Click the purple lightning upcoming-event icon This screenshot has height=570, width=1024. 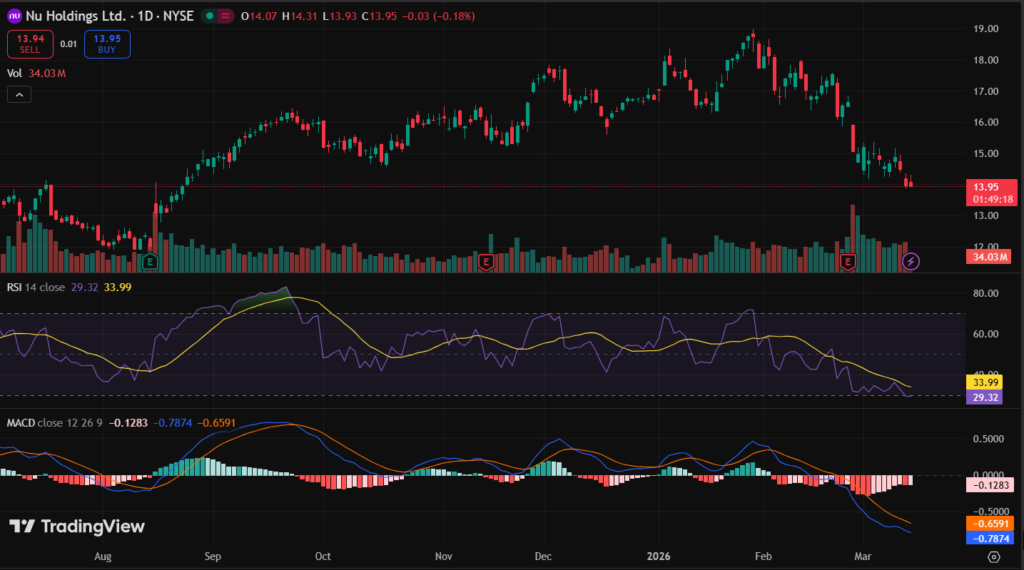coord(910,262)
